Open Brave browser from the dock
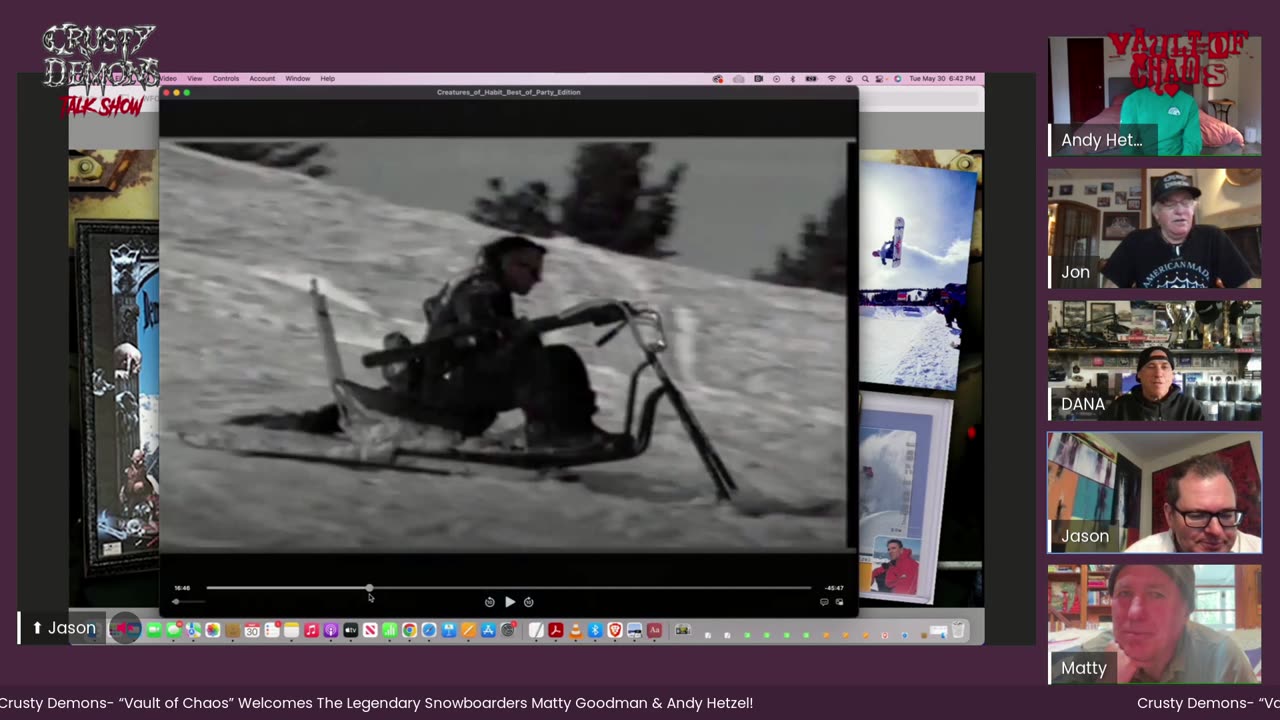 (614, 630)
